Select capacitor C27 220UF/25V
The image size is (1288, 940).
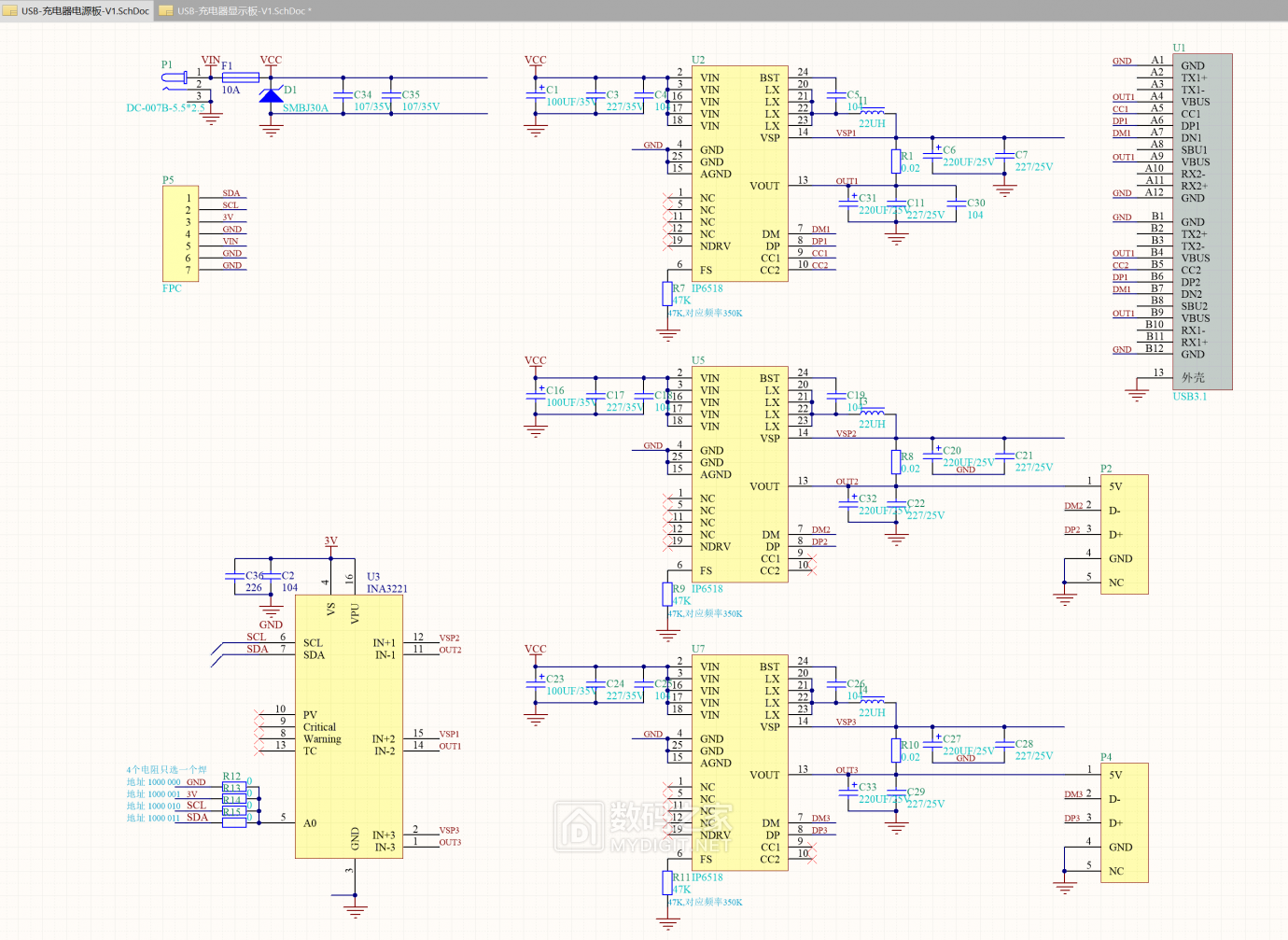coord(932,744)
